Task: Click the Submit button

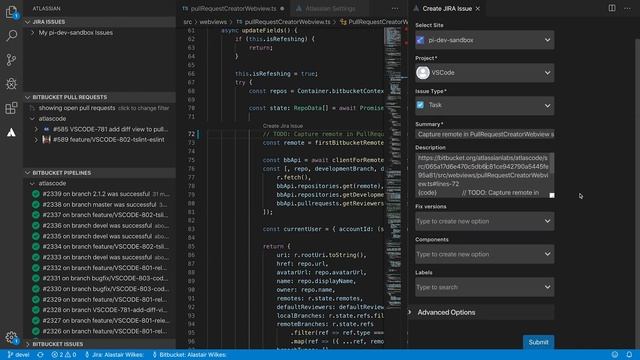Action: [x=538, y=342]
